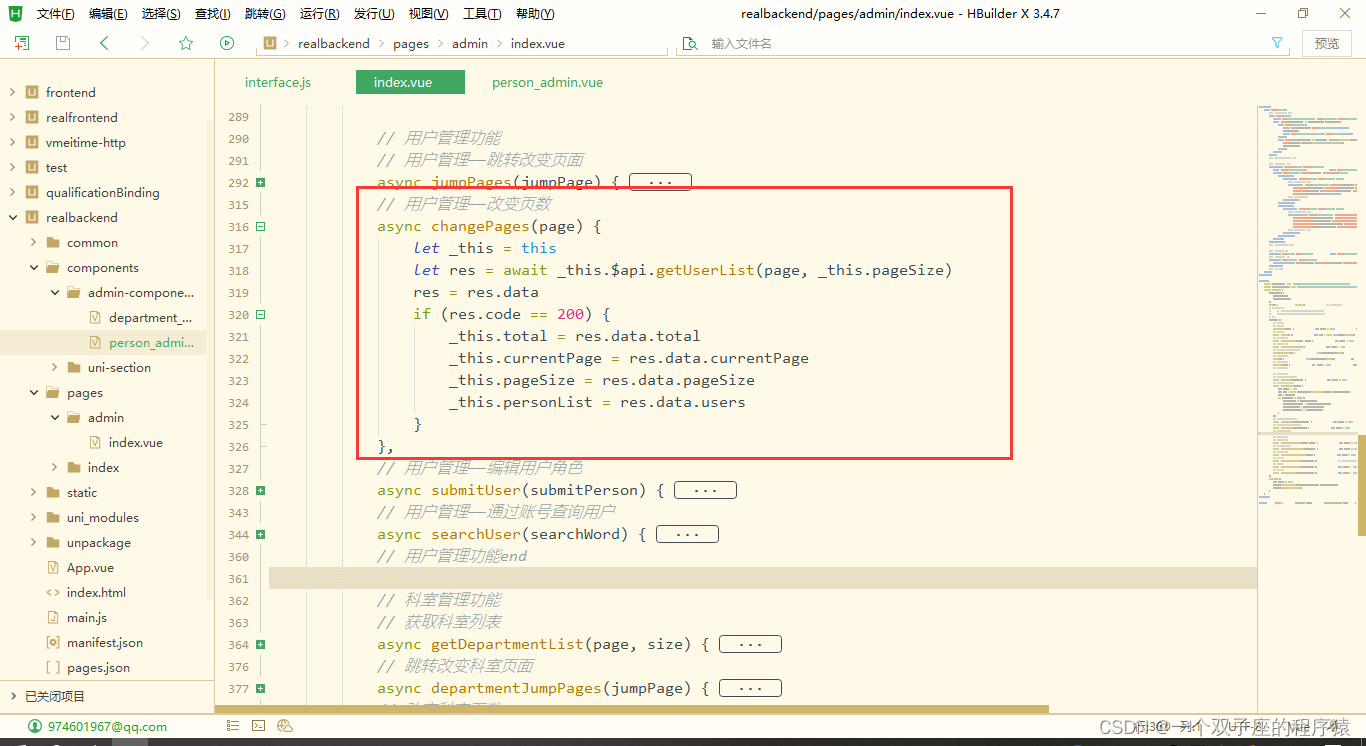Run the project with the play icon

pyautogui.click(x=227, y=43)
